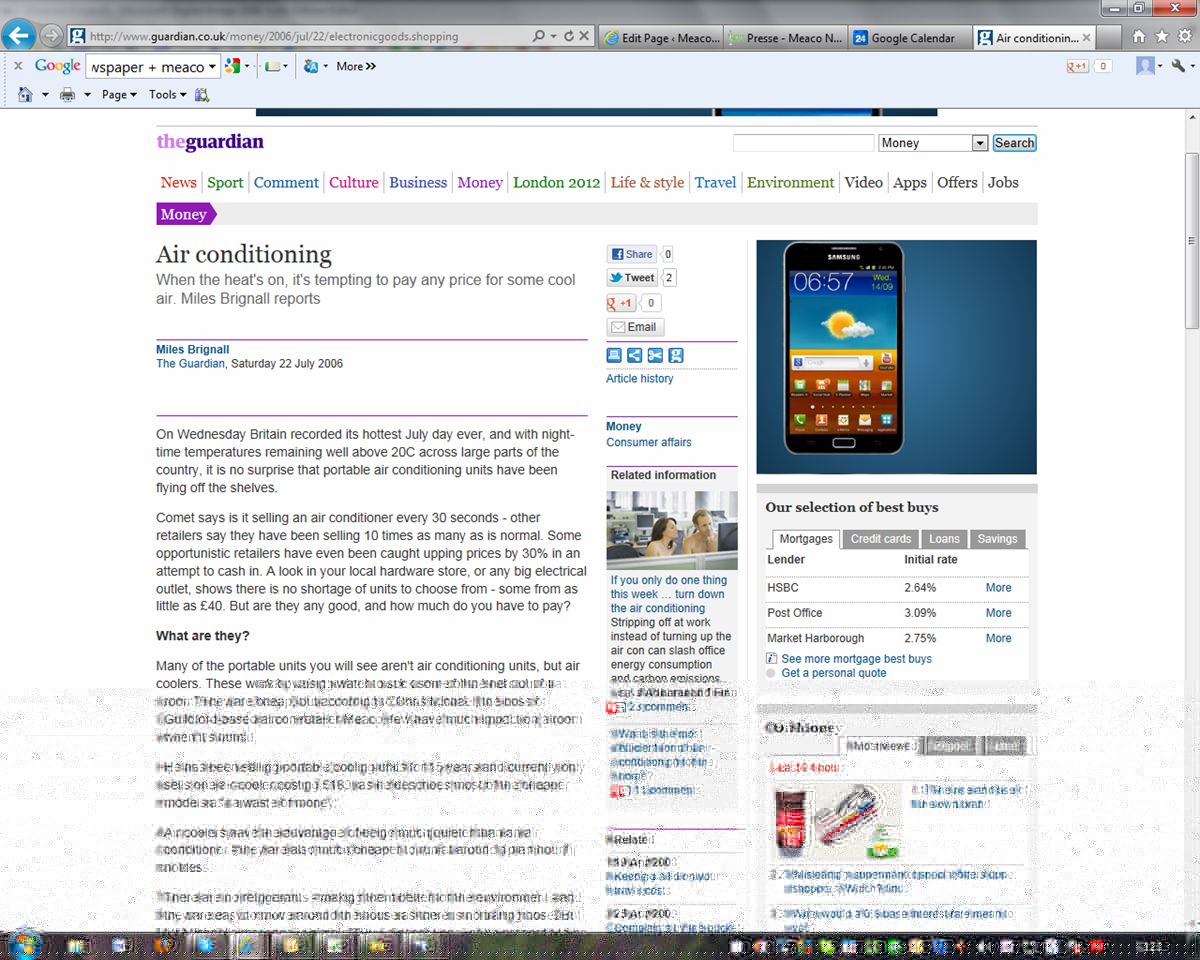This screenshot has height=960, width=1200.
Task: Open the Page menu dropdown
Action: pos(119,94)
